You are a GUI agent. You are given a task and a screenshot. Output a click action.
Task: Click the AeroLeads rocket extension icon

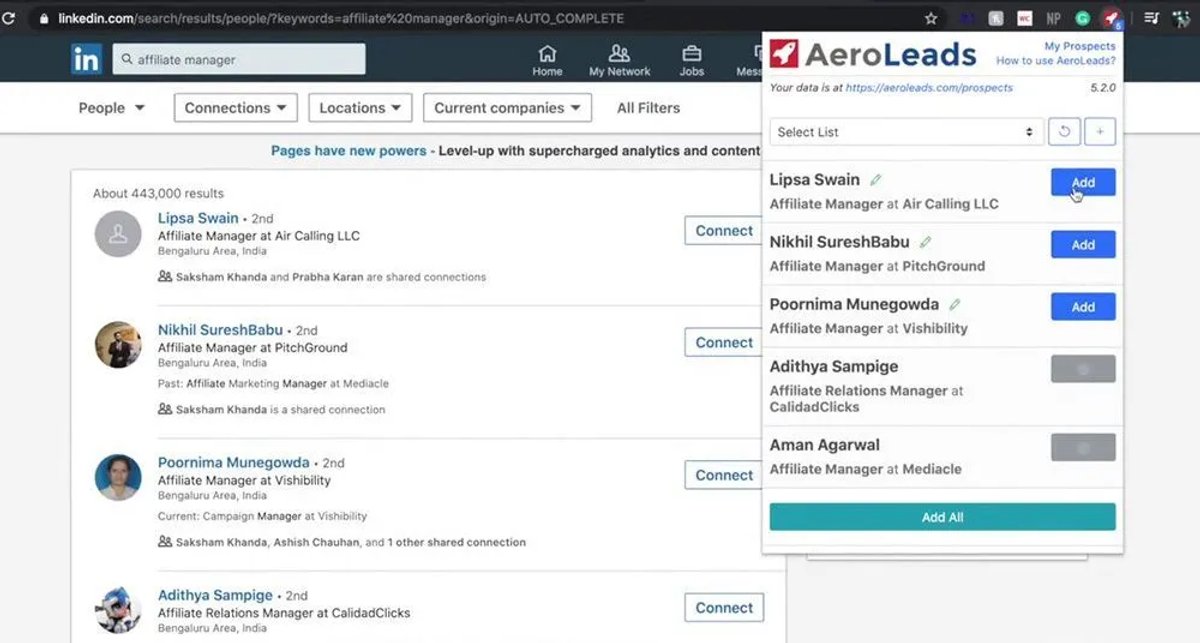(x=1111, y=18)
